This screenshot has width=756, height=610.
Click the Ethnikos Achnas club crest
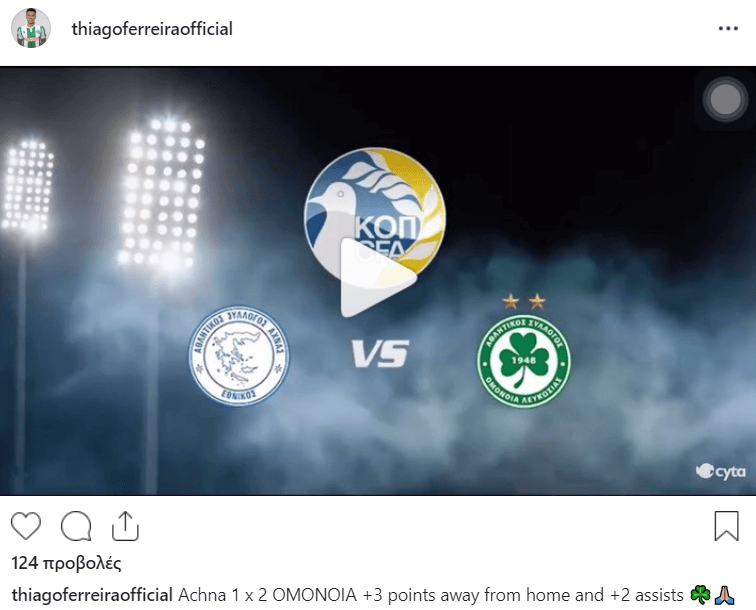pos(239,355)
